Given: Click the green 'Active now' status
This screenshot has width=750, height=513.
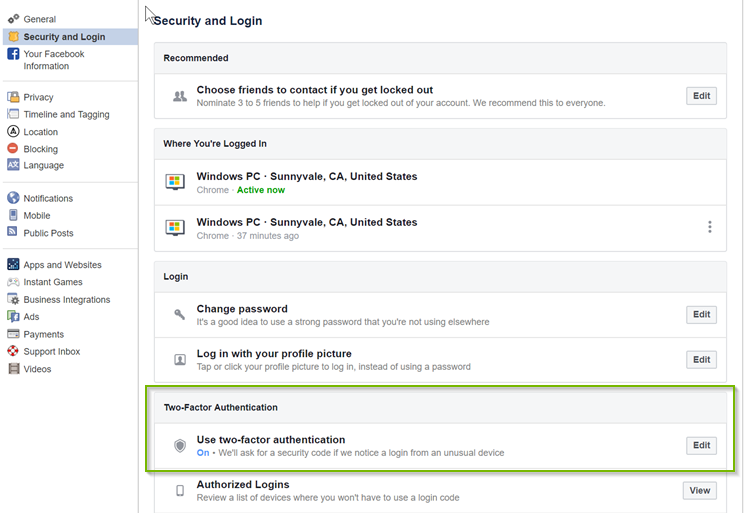Looking at the screenshot, I should (x=261, y=190).
